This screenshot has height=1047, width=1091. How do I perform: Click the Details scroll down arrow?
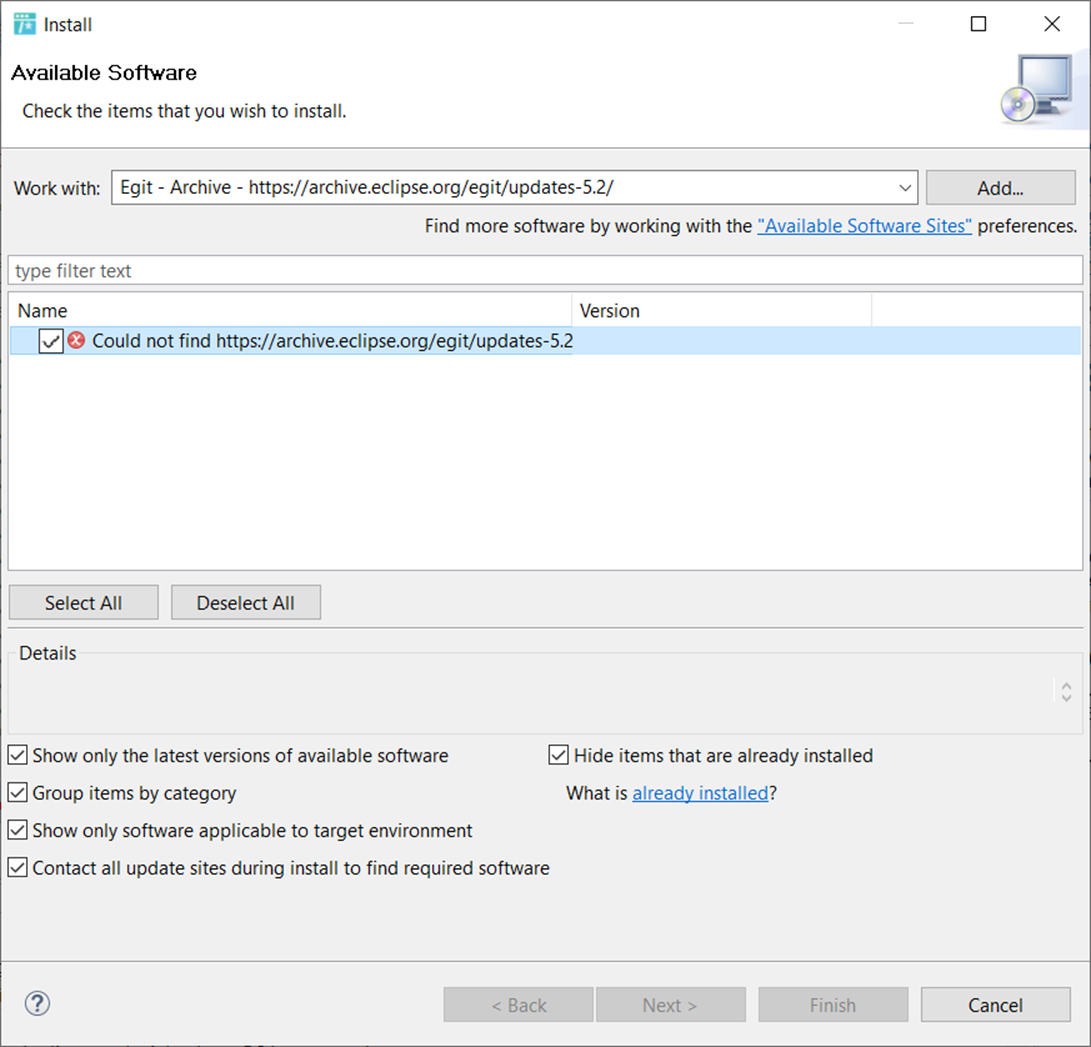pos(1066,698)
